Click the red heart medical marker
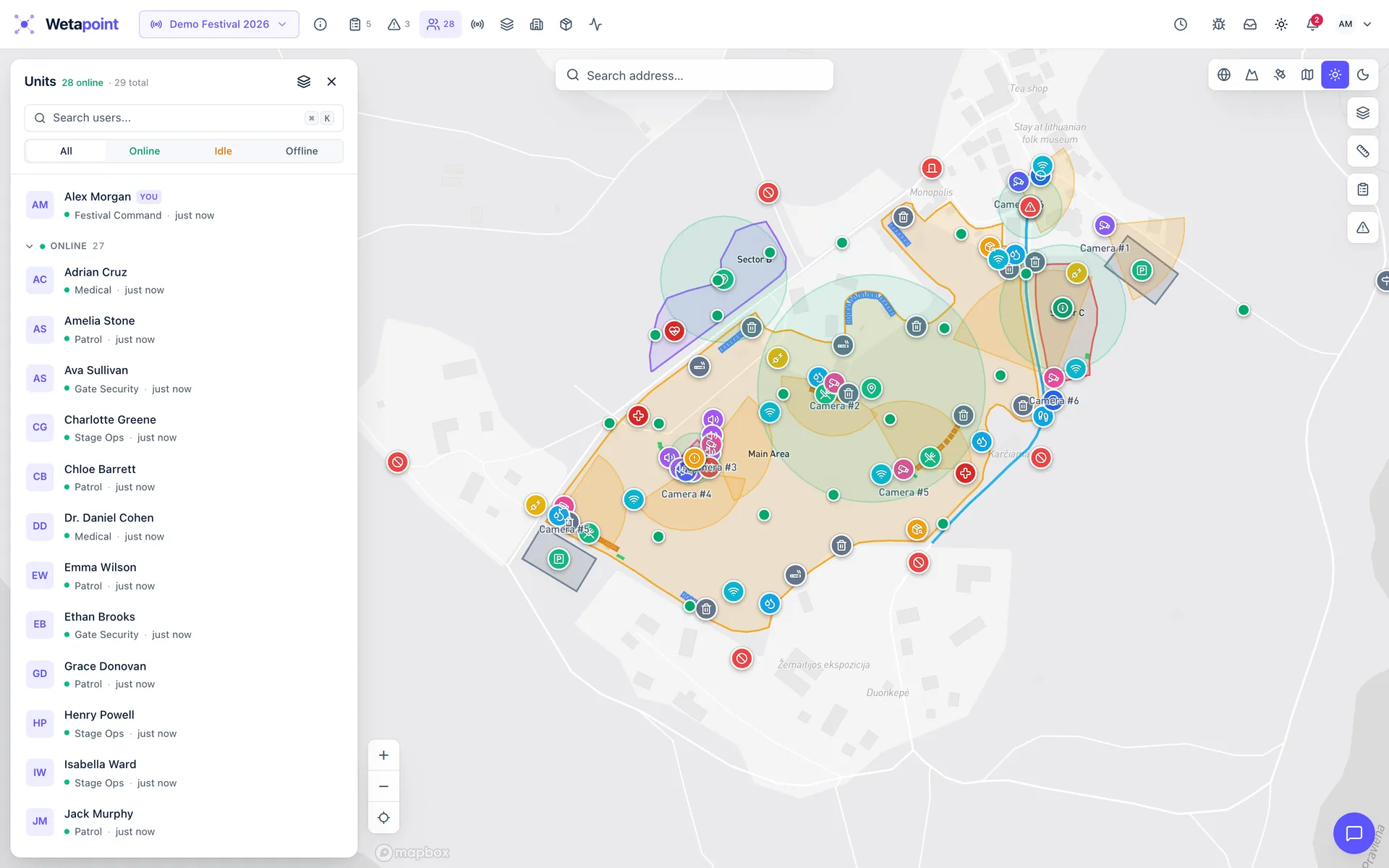Screen dimensions: 1389x868 tap(674, 331)
